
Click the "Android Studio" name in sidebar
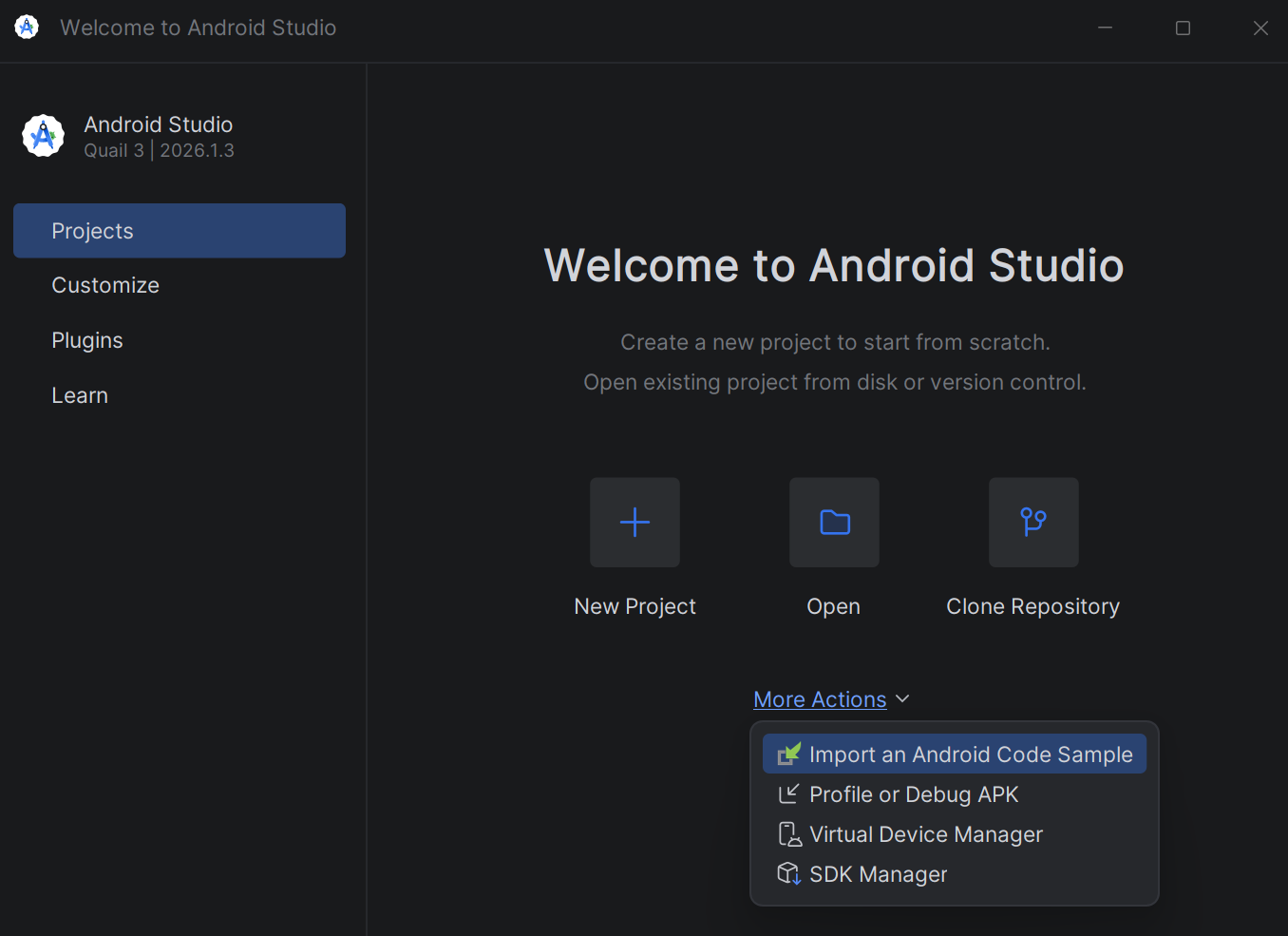(x=159, y=124)
